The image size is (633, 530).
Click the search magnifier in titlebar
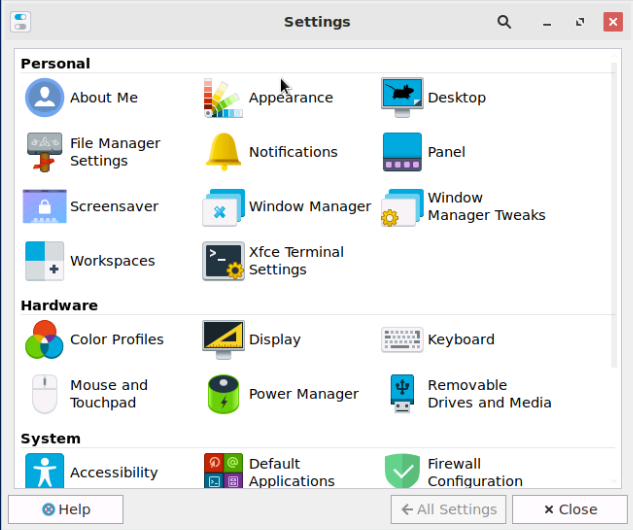tap(504, 22)
